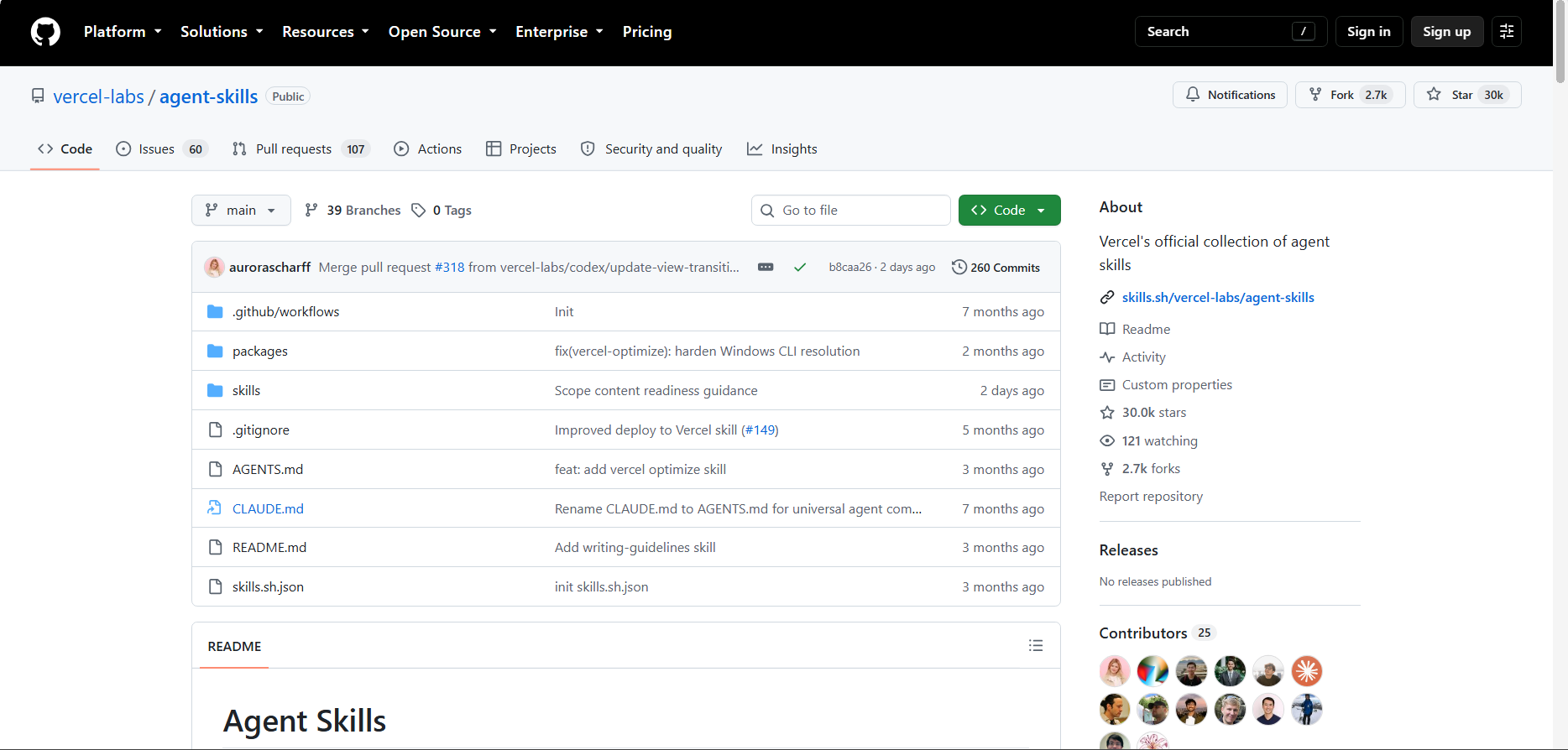Open issue link #149
The height and width of the screenshot is (750, 1568).
[x=761, y=430]
